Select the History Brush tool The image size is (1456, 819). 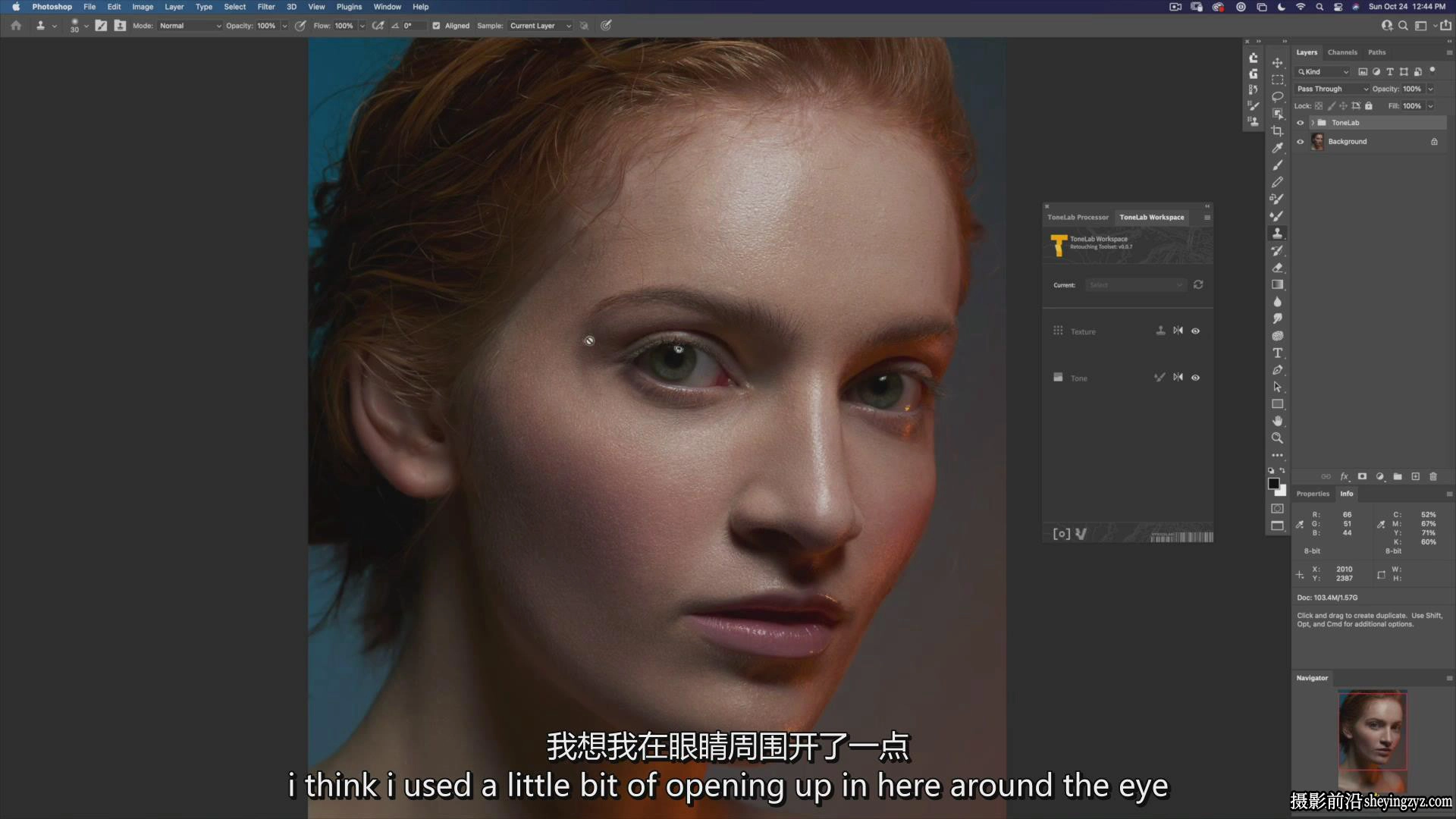click(1278, 250)
